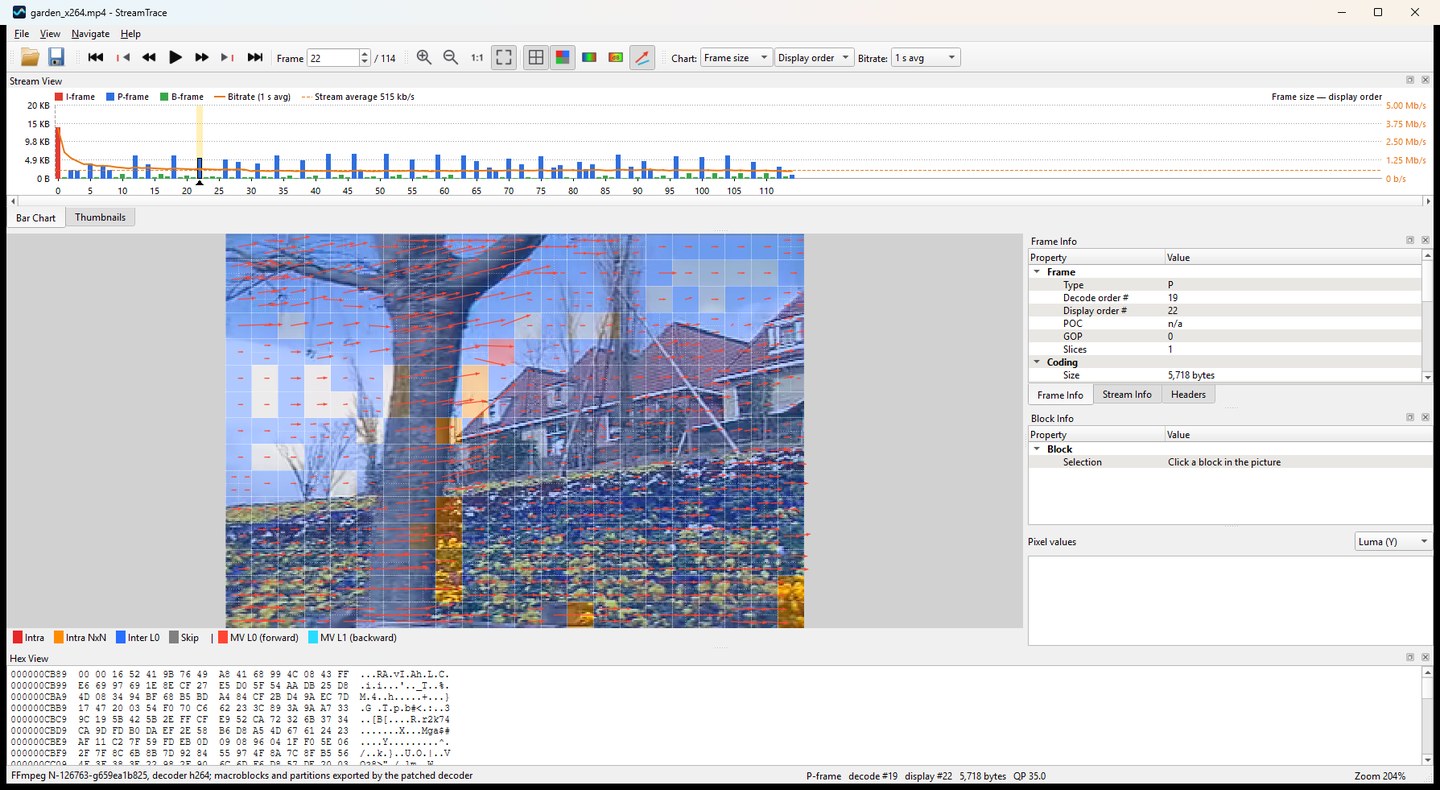Switch to the Headers tab
1440x790 pixels.
(1188, 394)
